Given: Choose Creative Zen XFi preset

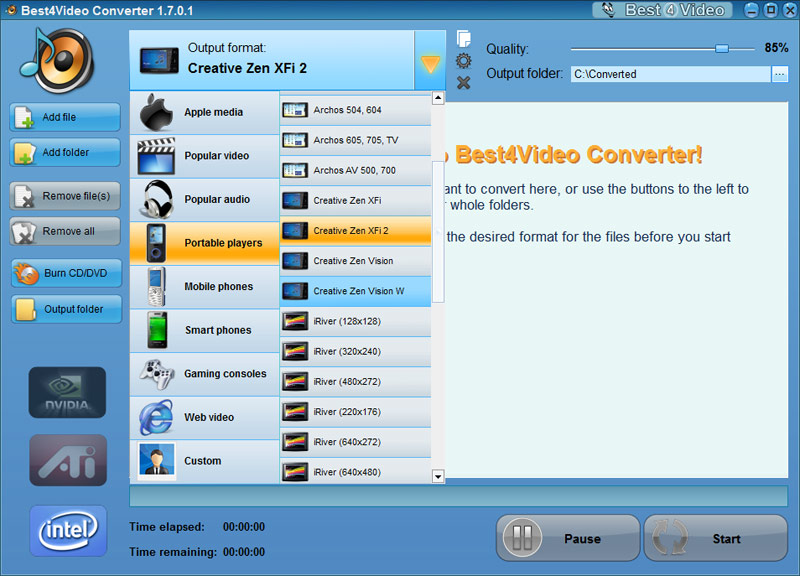Looking at the screenshot, I should click(x=356, y=201).
